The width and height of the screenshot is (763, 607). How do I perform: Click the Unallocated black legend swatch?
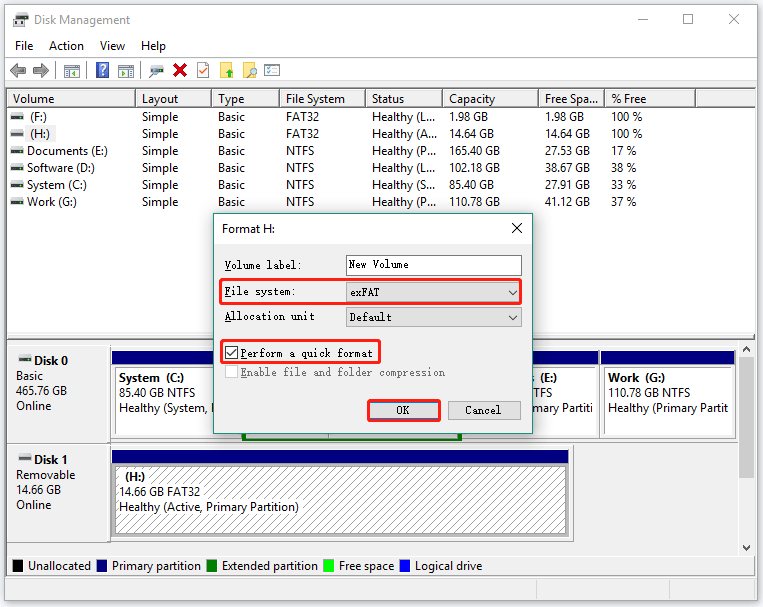coord(18,566)
